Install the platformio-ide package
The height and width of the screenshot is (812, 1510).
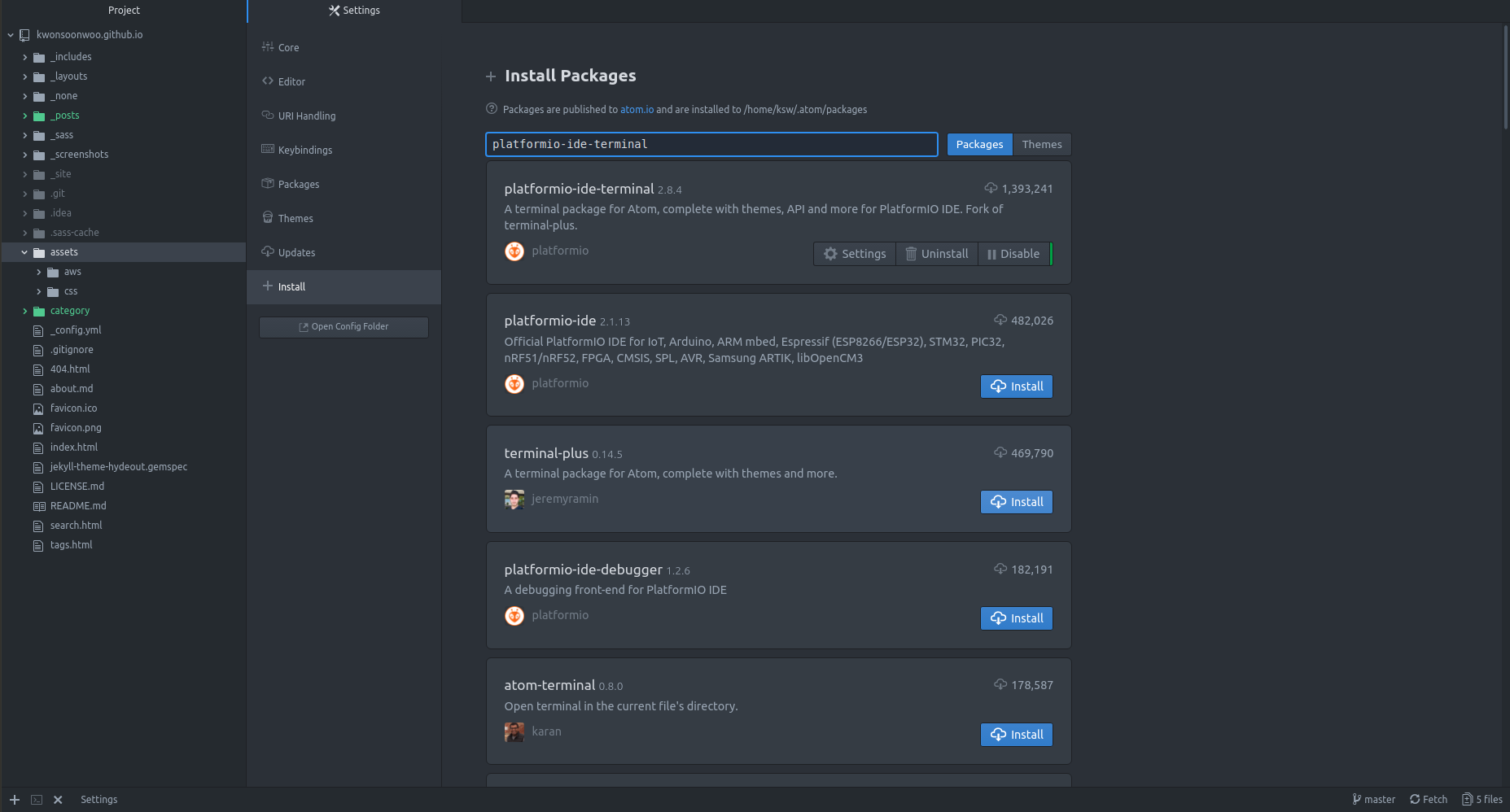[1017, 386]
